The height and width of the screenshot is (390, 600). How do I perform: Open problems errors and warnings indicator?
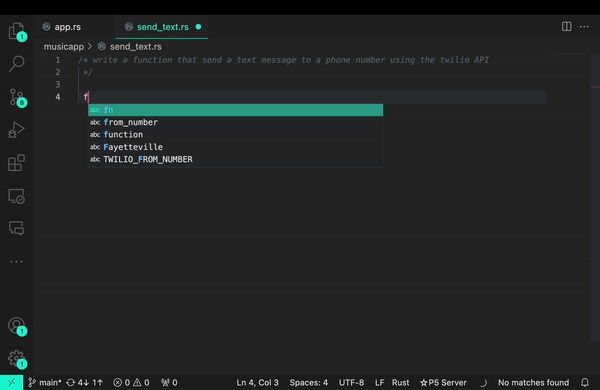[x=131, y=382]
